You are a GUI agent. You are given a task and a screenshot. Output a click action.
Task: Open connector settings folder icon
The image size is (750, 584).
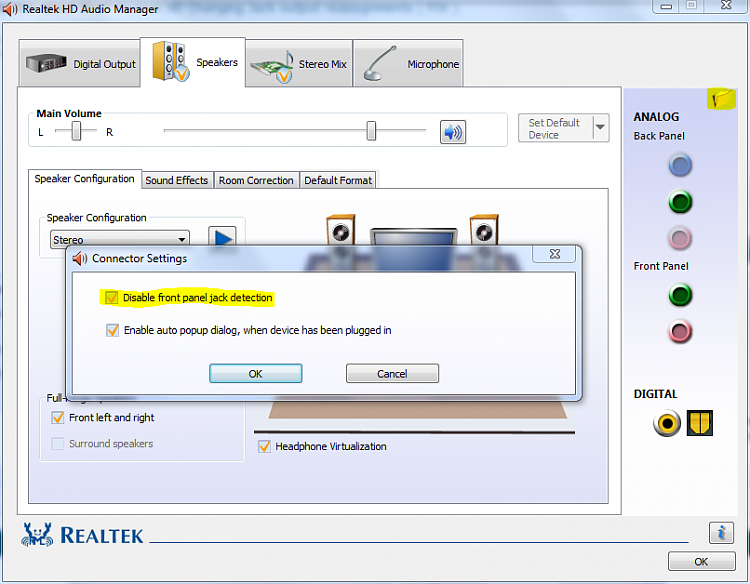tap(721, 99)
